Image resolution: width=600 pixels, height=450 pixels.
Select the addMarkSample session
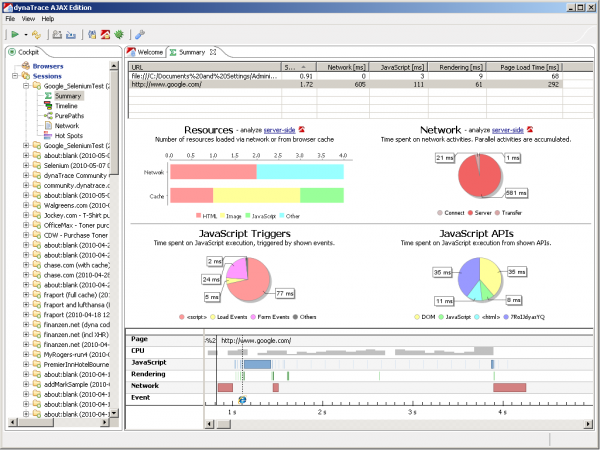[77, 384]
